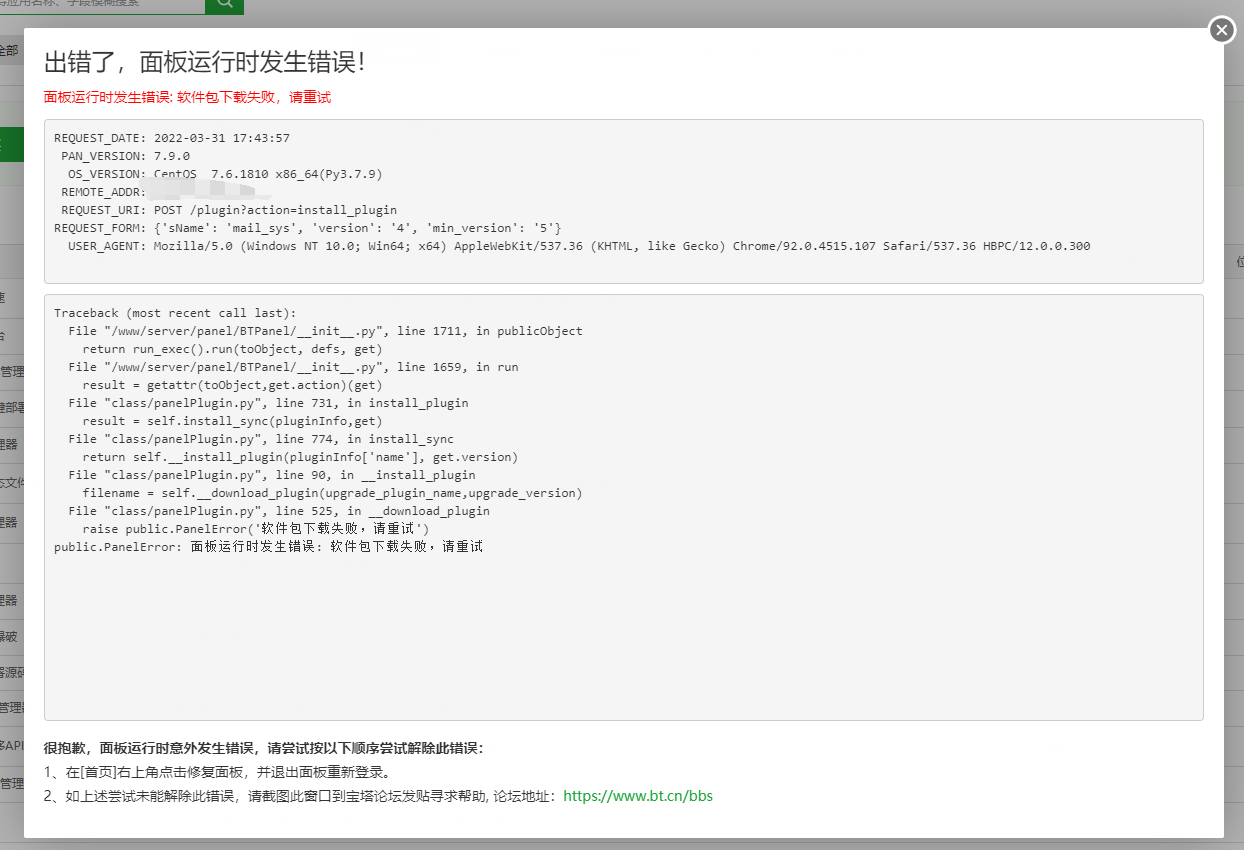The width and height of the screenshot is (1244, 850).
Task: Click the traceback line 1659 "in run" entry
Action: [x=293, y=367]
